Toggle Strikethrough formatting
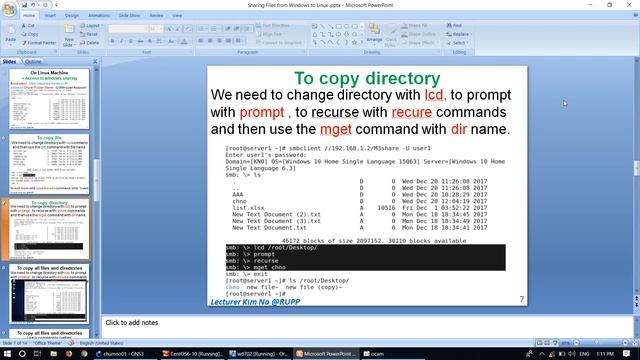Viewport: 640px width, 360px height. click(x=140, y=41)
